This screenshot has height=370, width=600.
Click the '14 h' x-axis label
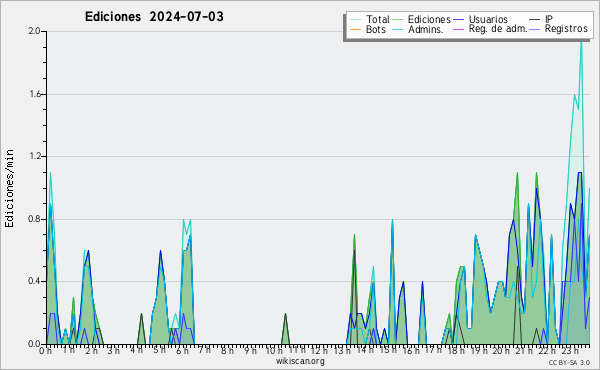(364, 350)
